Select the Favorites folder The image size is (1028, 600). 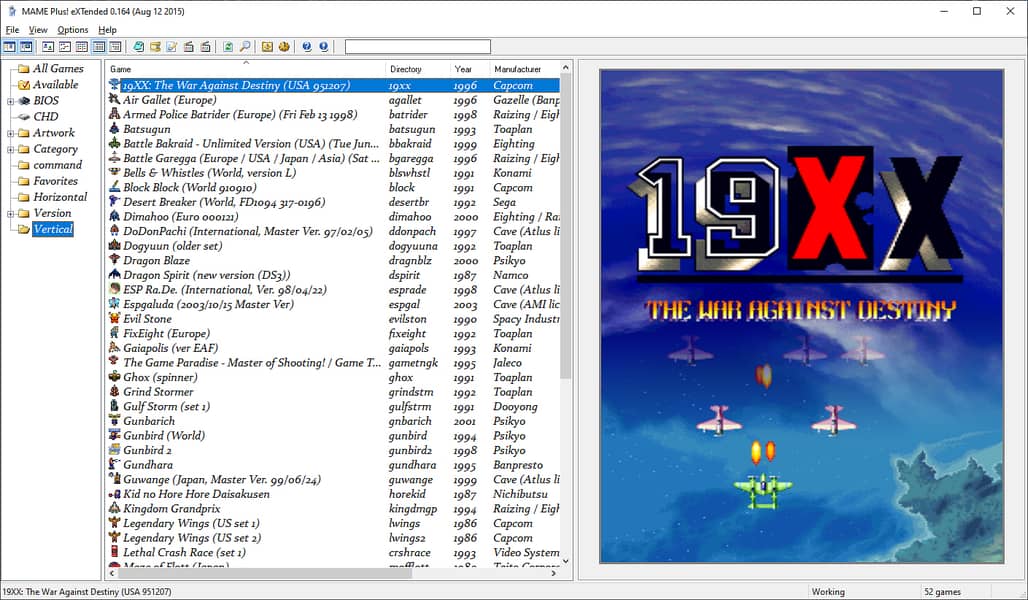point(55,181)
